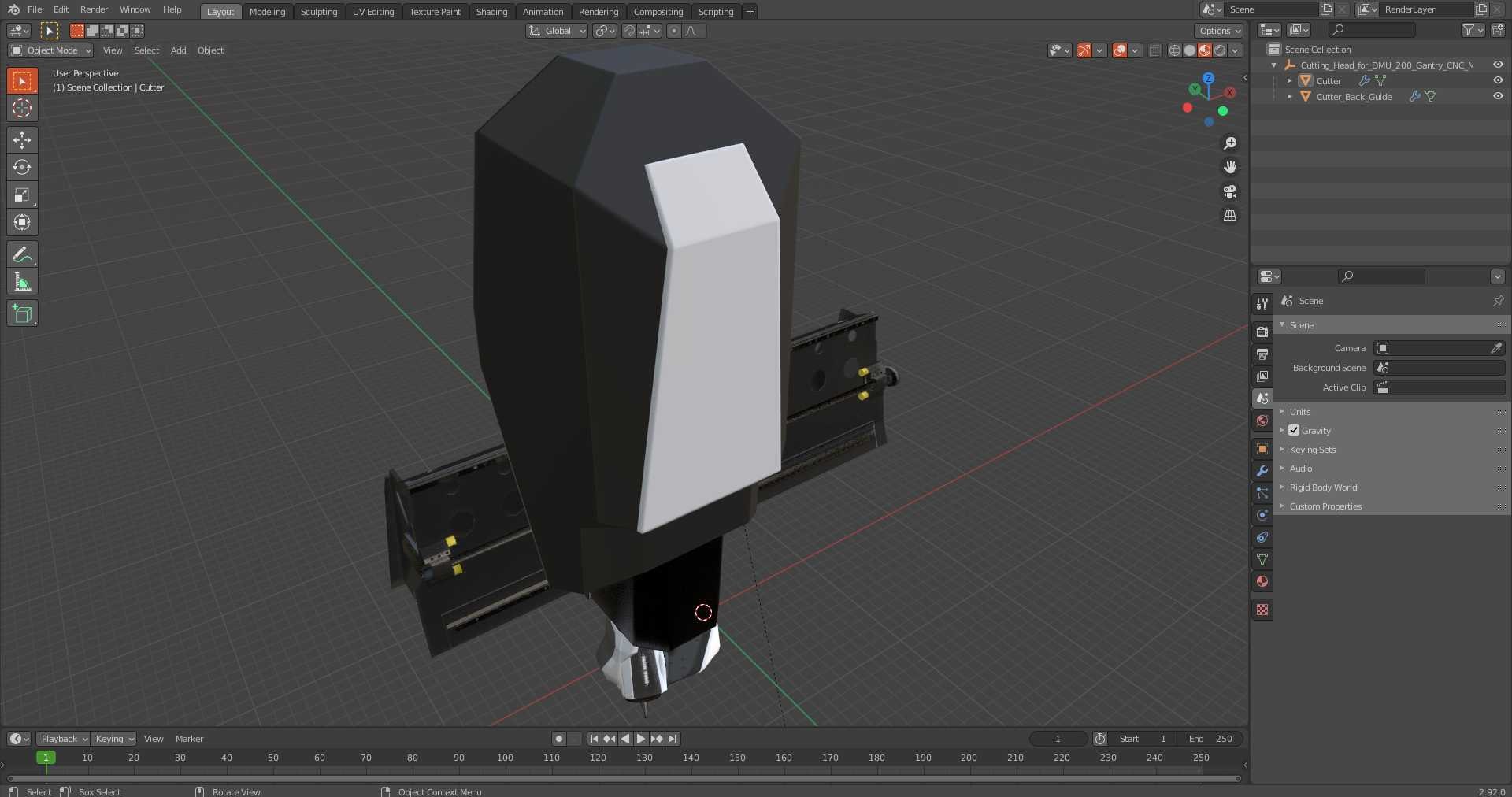Switch to the Shading workspace tab
Screen dimensions: 1512x797
(x=491, y=12)
